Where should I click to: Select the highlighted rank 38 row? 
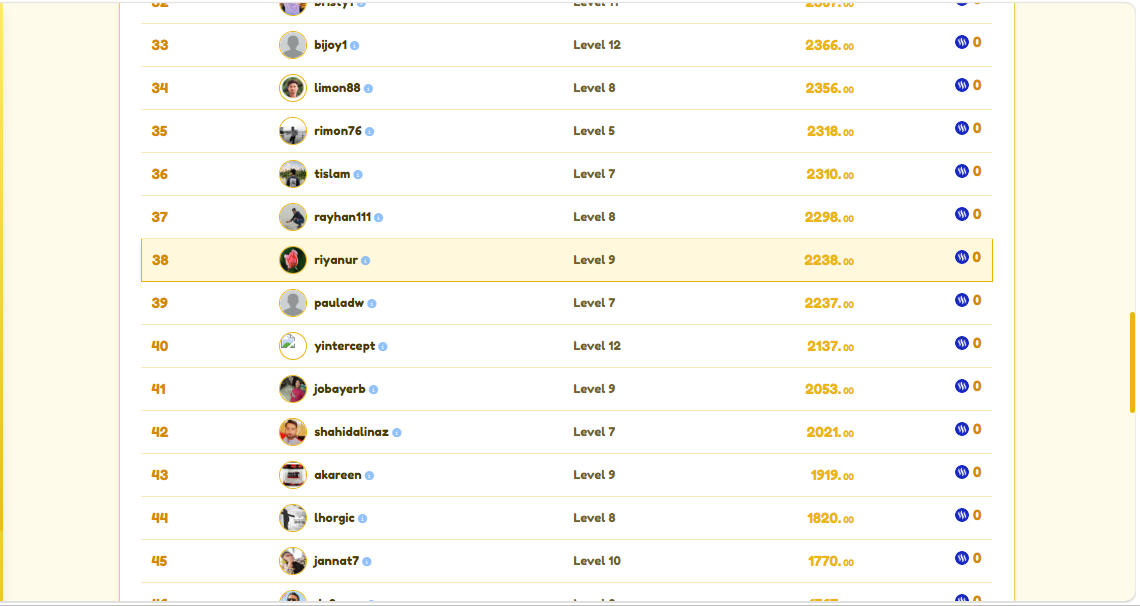click(x=567, y=260)
